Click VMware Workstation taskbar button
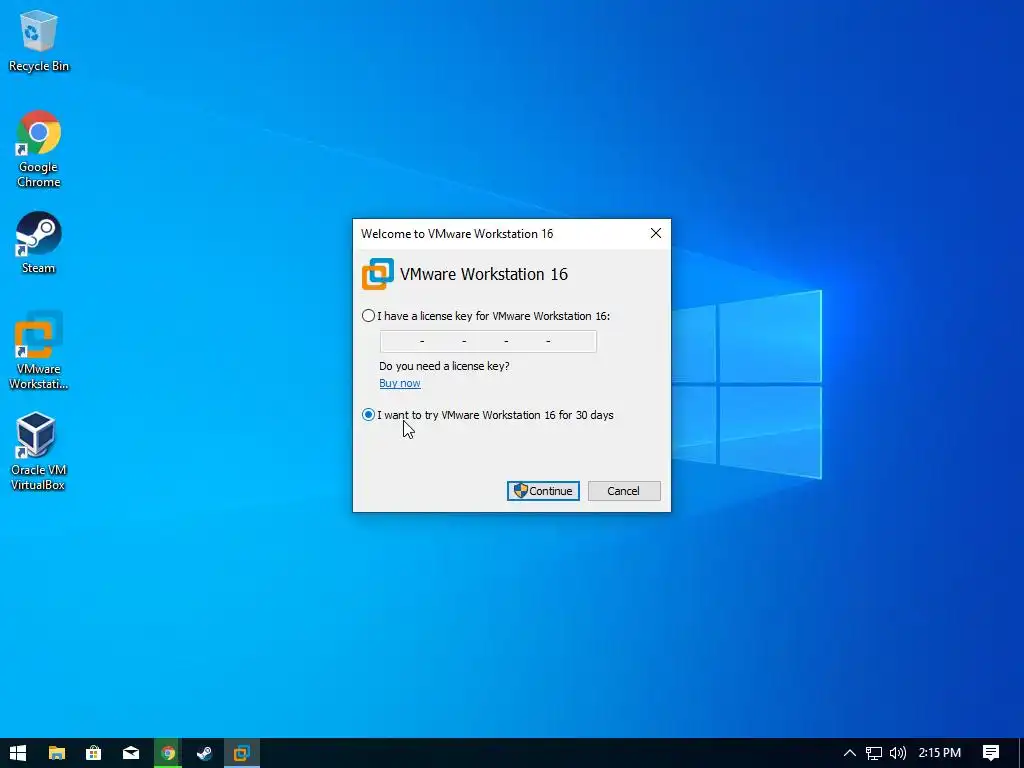The height and width of the screenshot is (768, 1024). (x=242, y=753)
